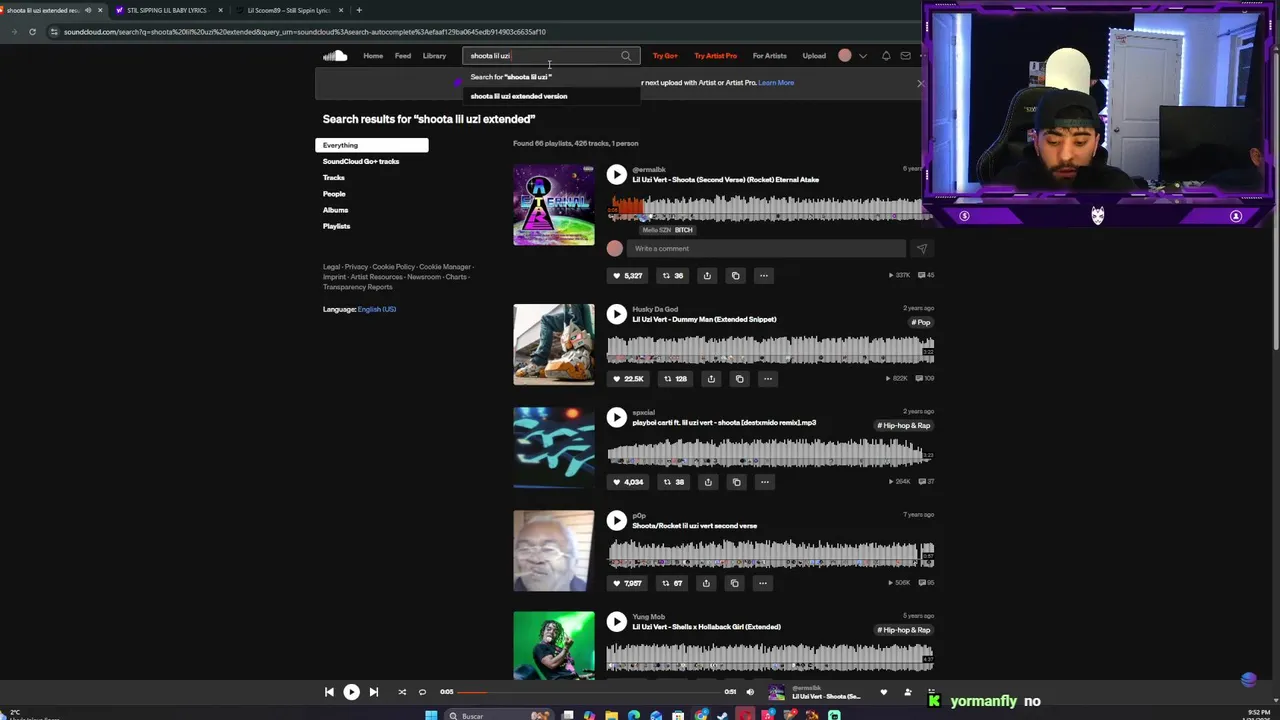Pause playback in bottom player
This screenshot has height=720, width=1280.
pos(351,692)
